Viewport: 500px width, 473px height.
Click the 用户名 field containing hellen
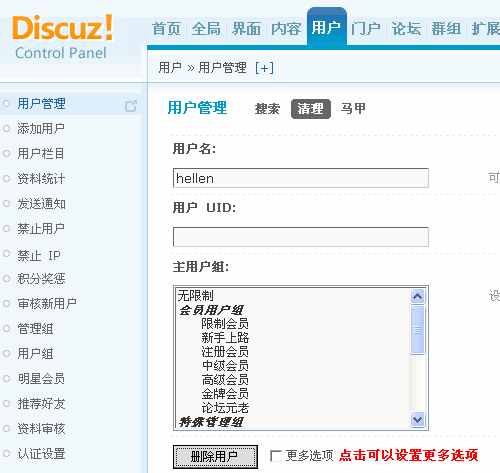(301, 178)
